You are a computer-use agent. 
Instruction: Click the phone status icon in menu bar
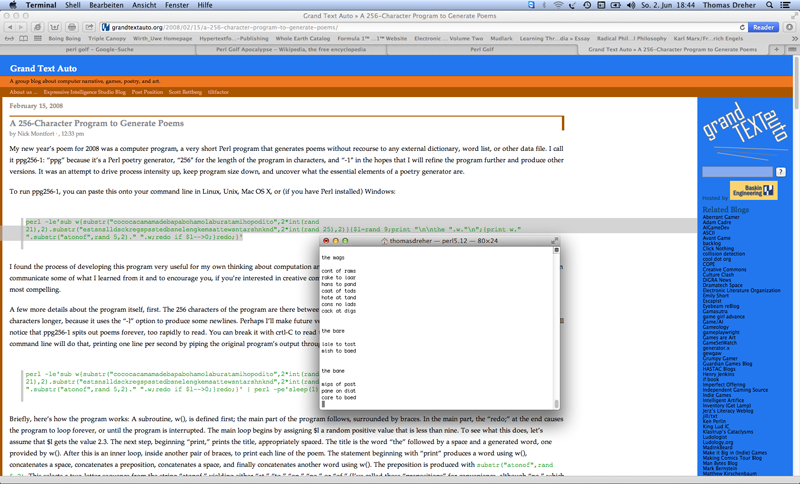[x=572, y=5]
